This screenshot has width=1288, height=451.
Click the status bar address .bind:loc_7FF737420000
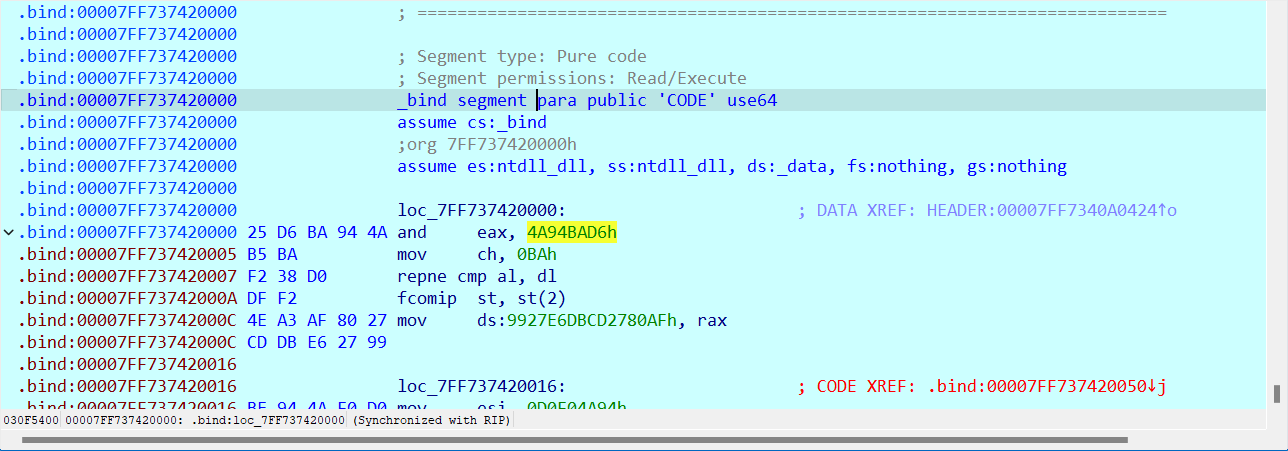pos(206,421)
